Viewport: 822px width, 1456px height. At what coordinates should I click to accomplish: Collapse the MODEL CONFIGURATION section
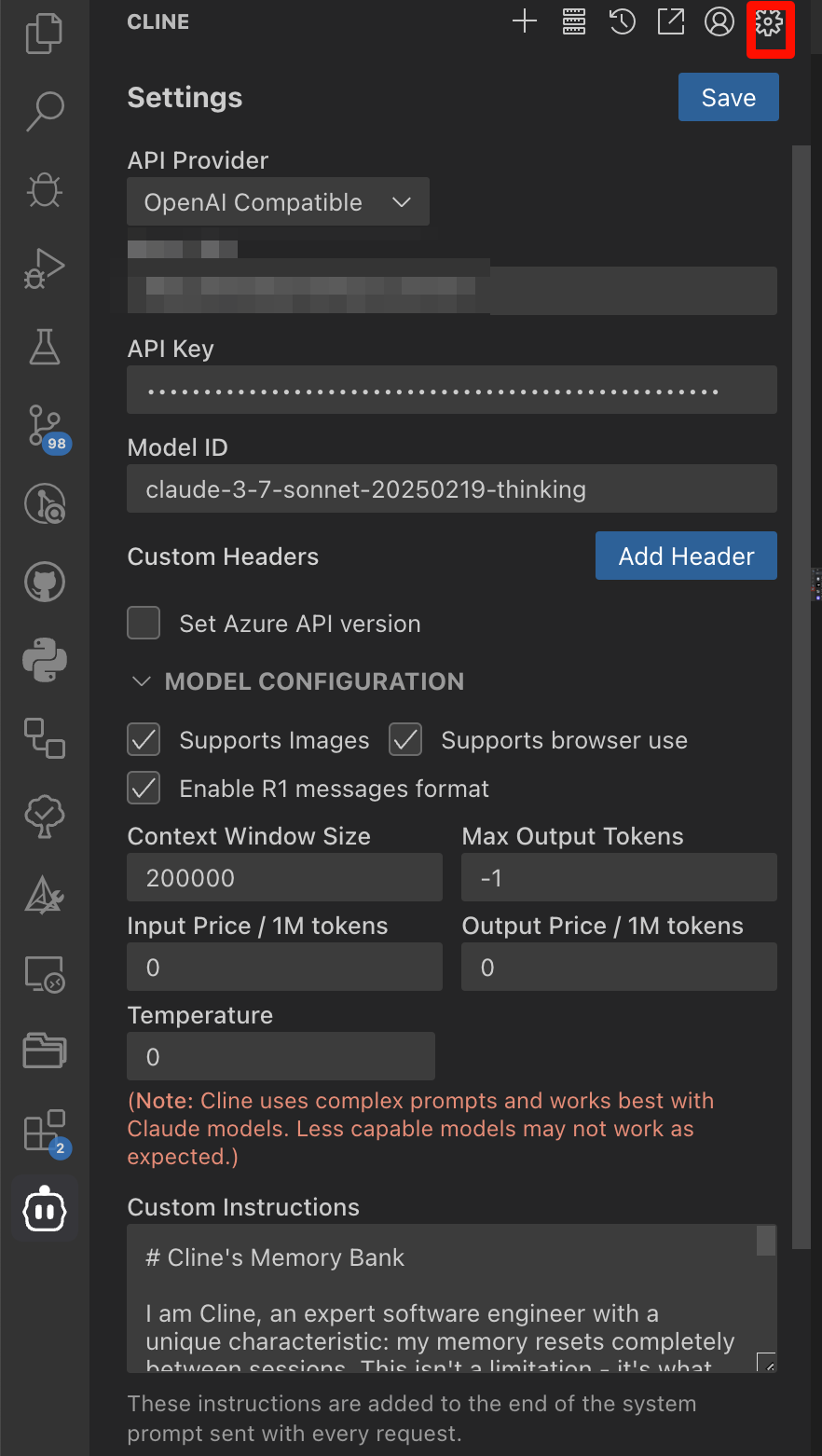[x=295, y=681]
